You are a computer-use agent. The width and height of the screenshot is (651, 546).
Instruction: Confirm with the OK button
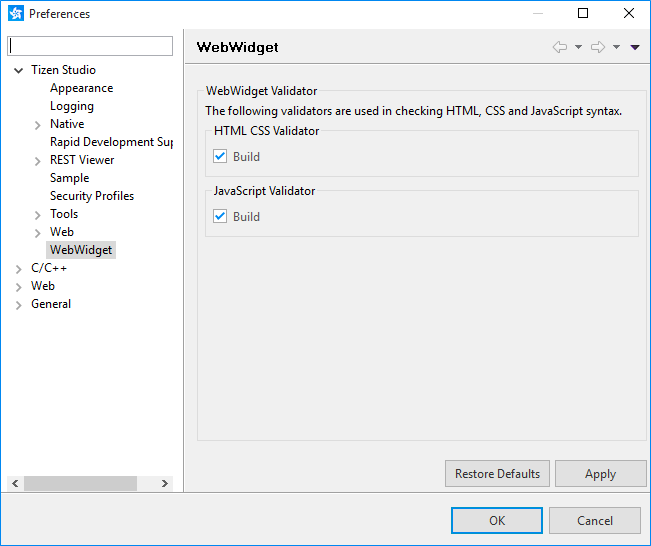[x=497, y=520]
